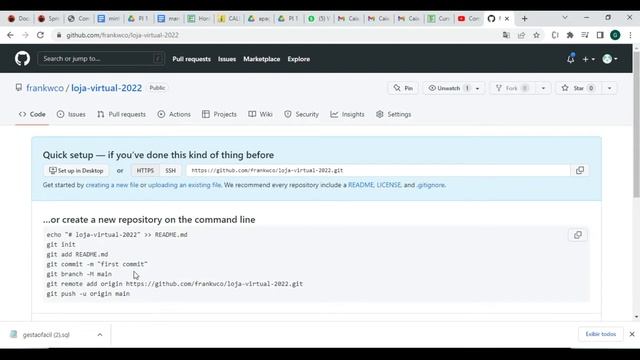Follow the LICENSE link

(x=389, y=185)
